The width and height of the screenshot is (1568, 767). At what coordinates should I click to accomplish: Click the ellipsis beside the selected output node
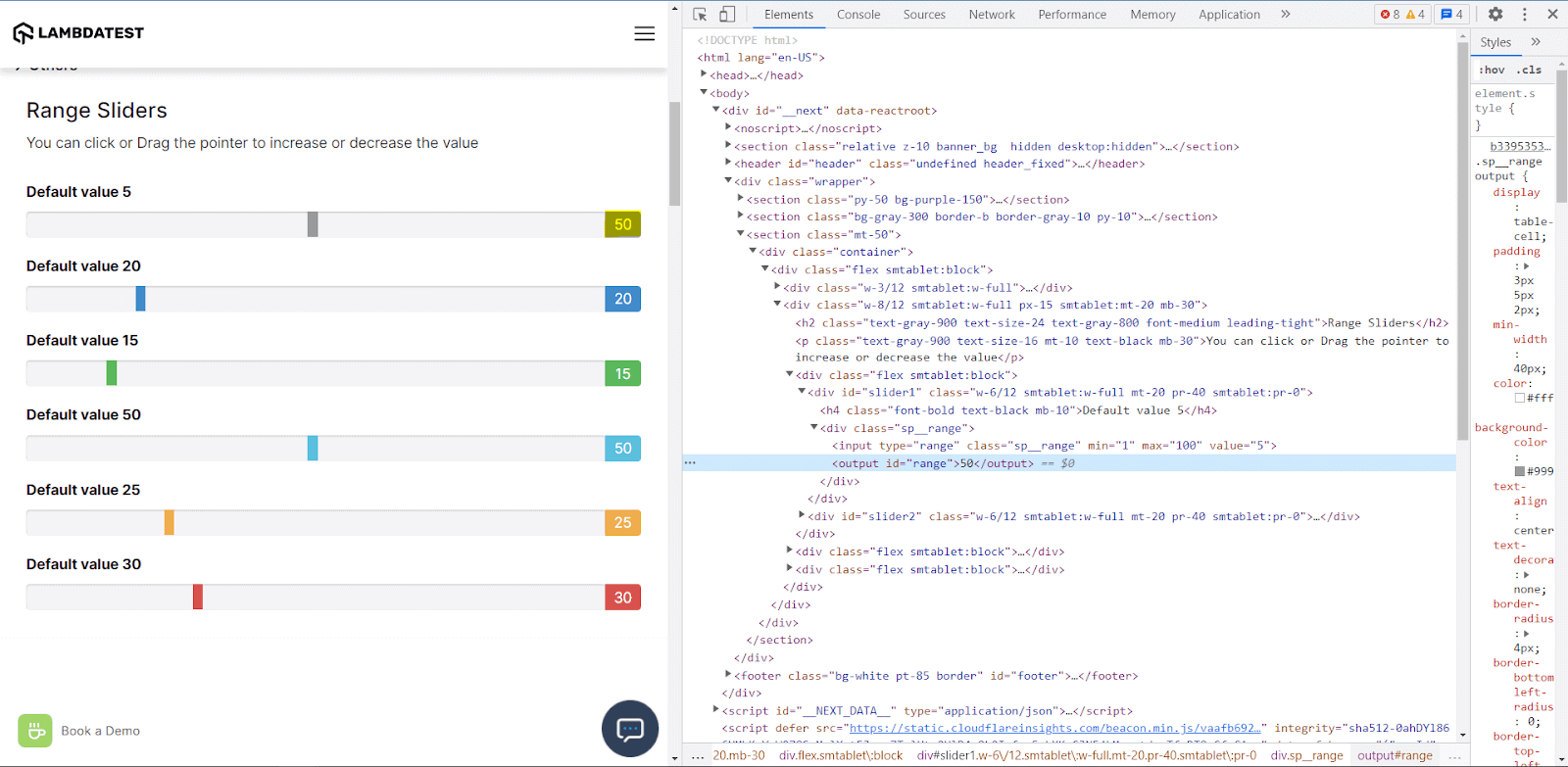pos(690,463)
